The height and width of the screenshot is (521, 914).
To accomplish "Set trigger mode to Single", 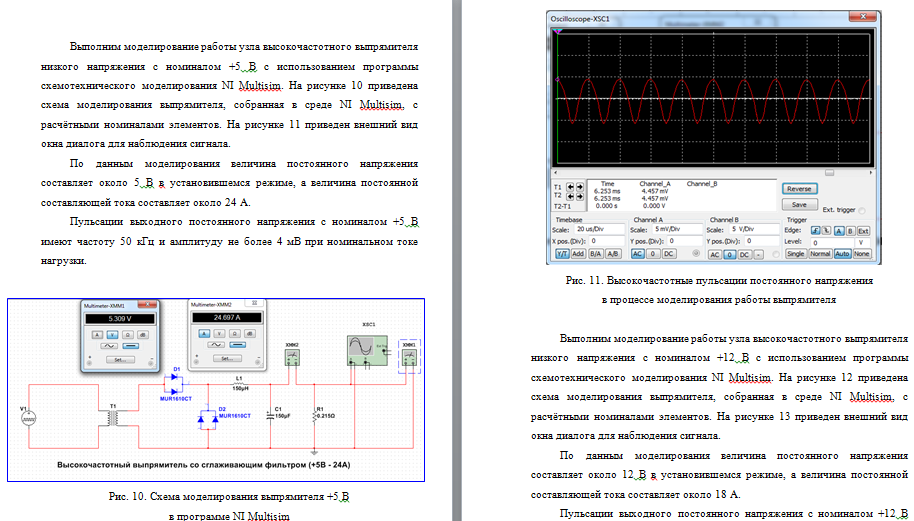I will [x=796, y=254].
